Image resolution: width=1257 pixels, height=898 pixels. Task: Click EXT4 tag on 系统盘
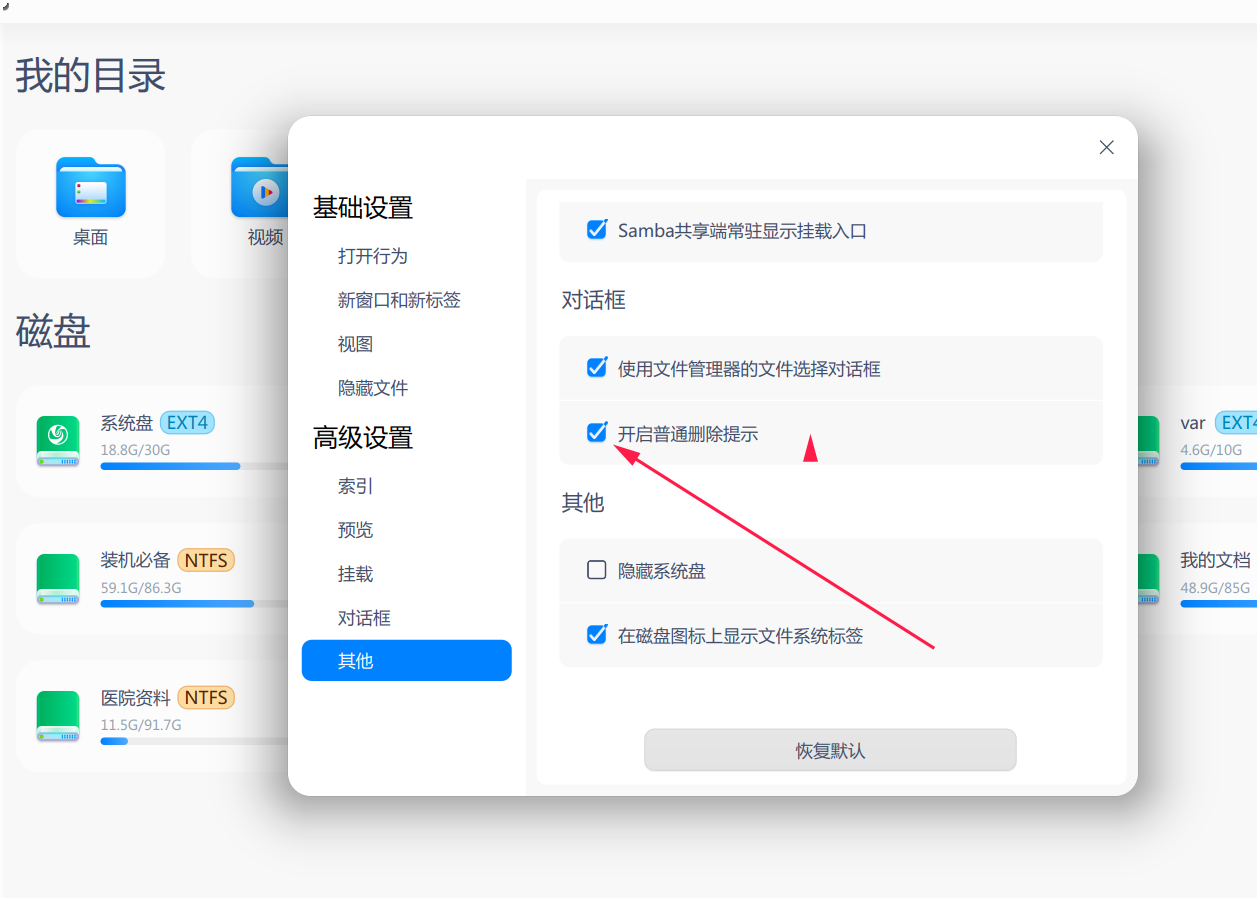(187, 422)
